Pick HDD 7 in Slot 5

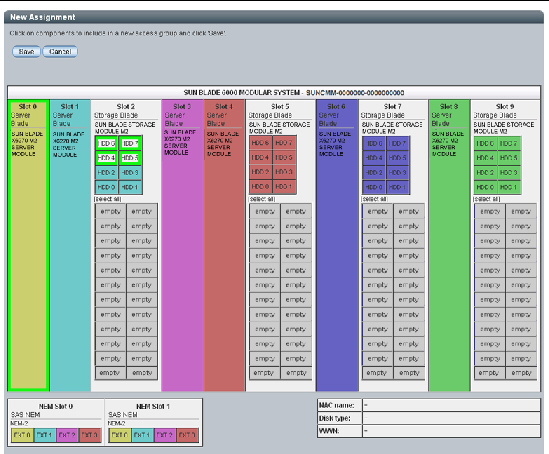click(284, 143)
